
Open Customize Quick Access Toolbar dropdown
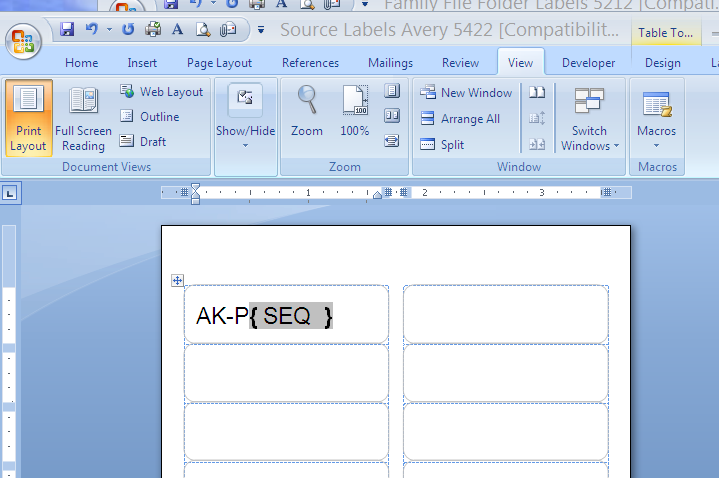click(261, 30)
